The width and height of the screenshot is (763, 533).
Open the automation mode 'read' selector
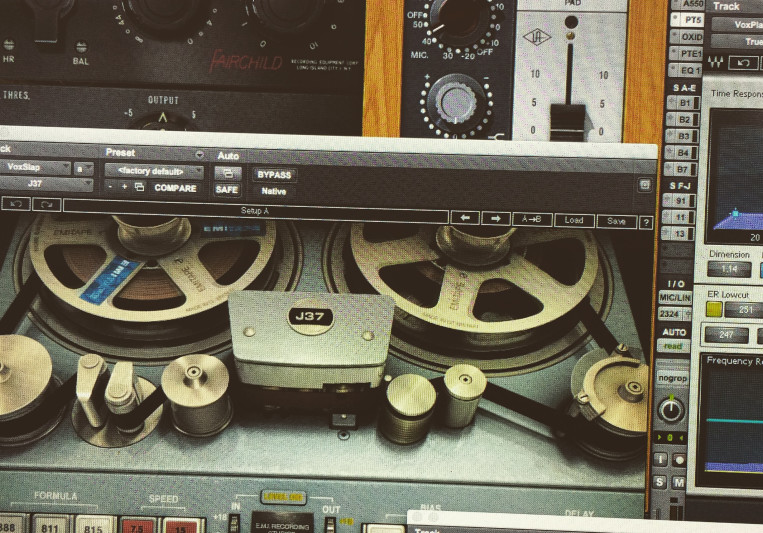tap(673, 346)
